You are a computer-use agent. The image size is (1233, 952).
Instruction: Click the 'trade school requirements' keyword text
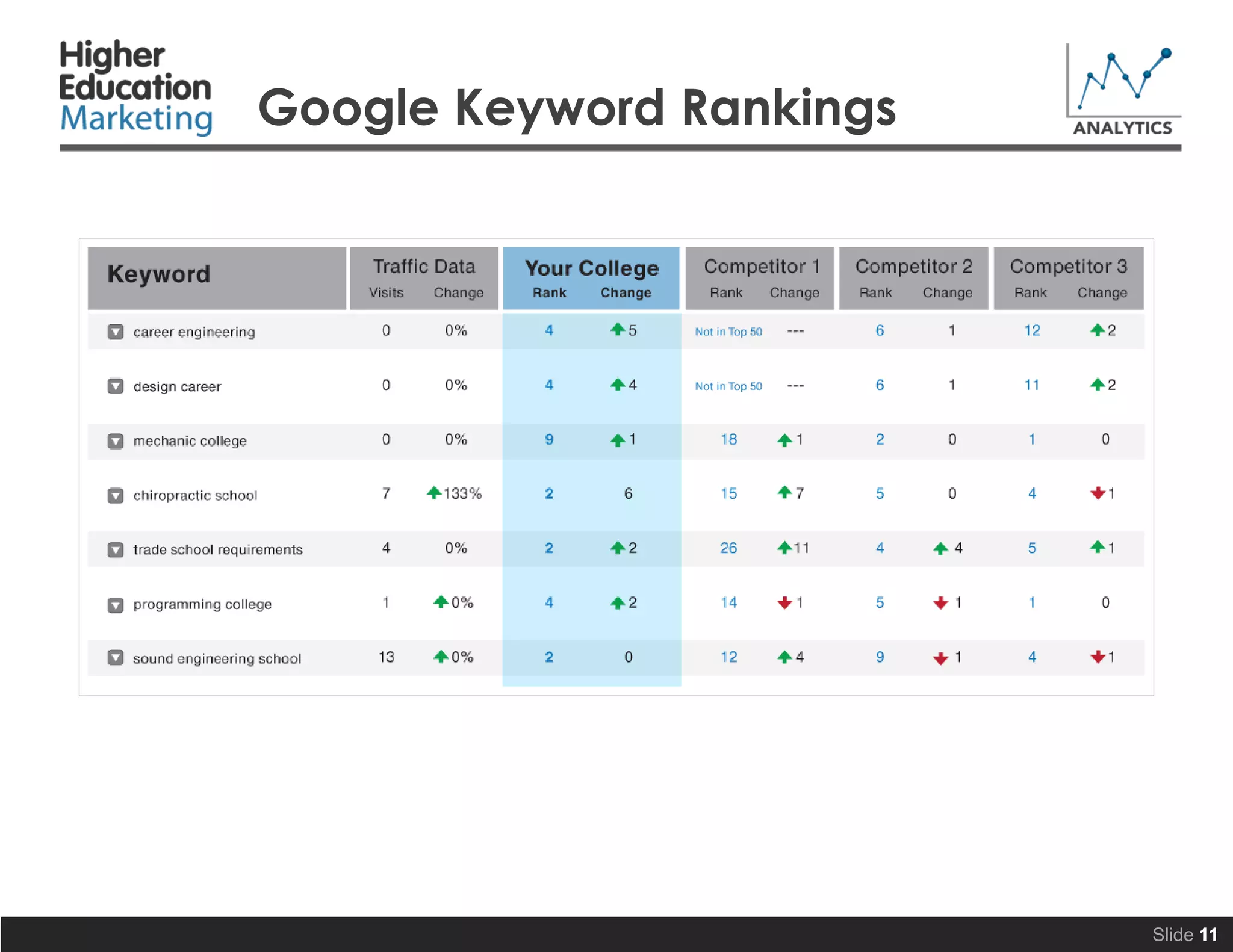tap(218, 550)
